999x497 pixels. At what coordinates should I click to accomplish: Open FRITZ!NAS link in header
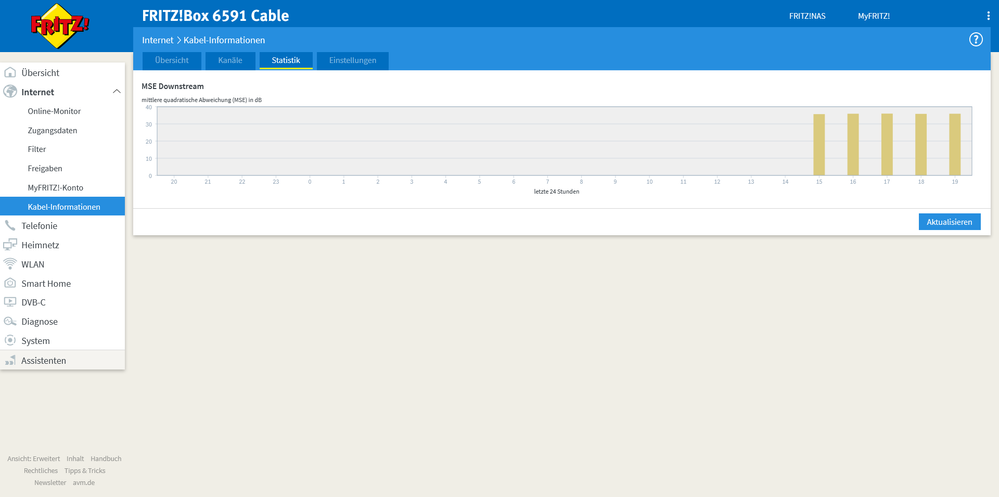coord(807,16)
